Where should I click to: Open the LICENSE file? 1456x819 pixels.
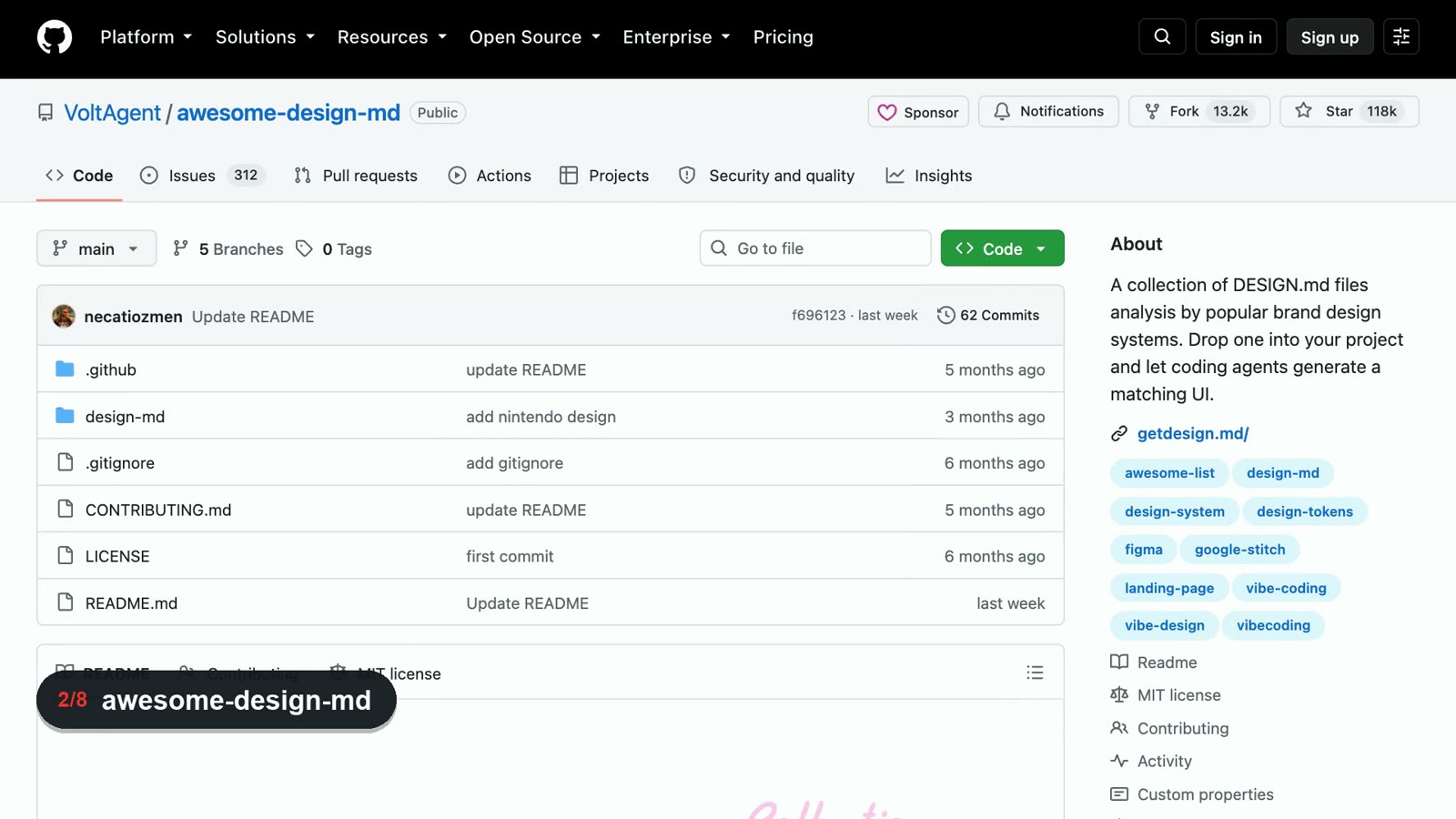(117, 556)
